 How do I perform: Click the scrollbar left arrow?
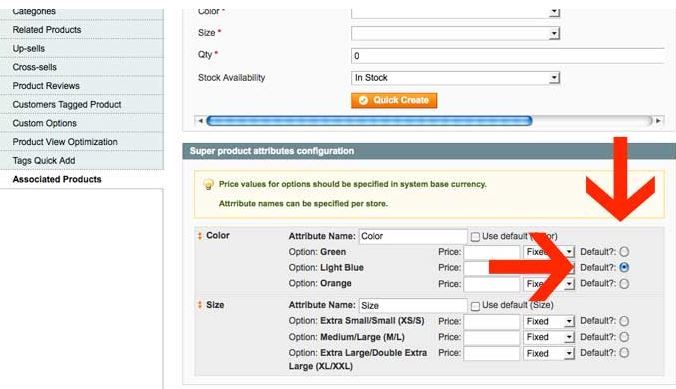click(x=200, y=121)
